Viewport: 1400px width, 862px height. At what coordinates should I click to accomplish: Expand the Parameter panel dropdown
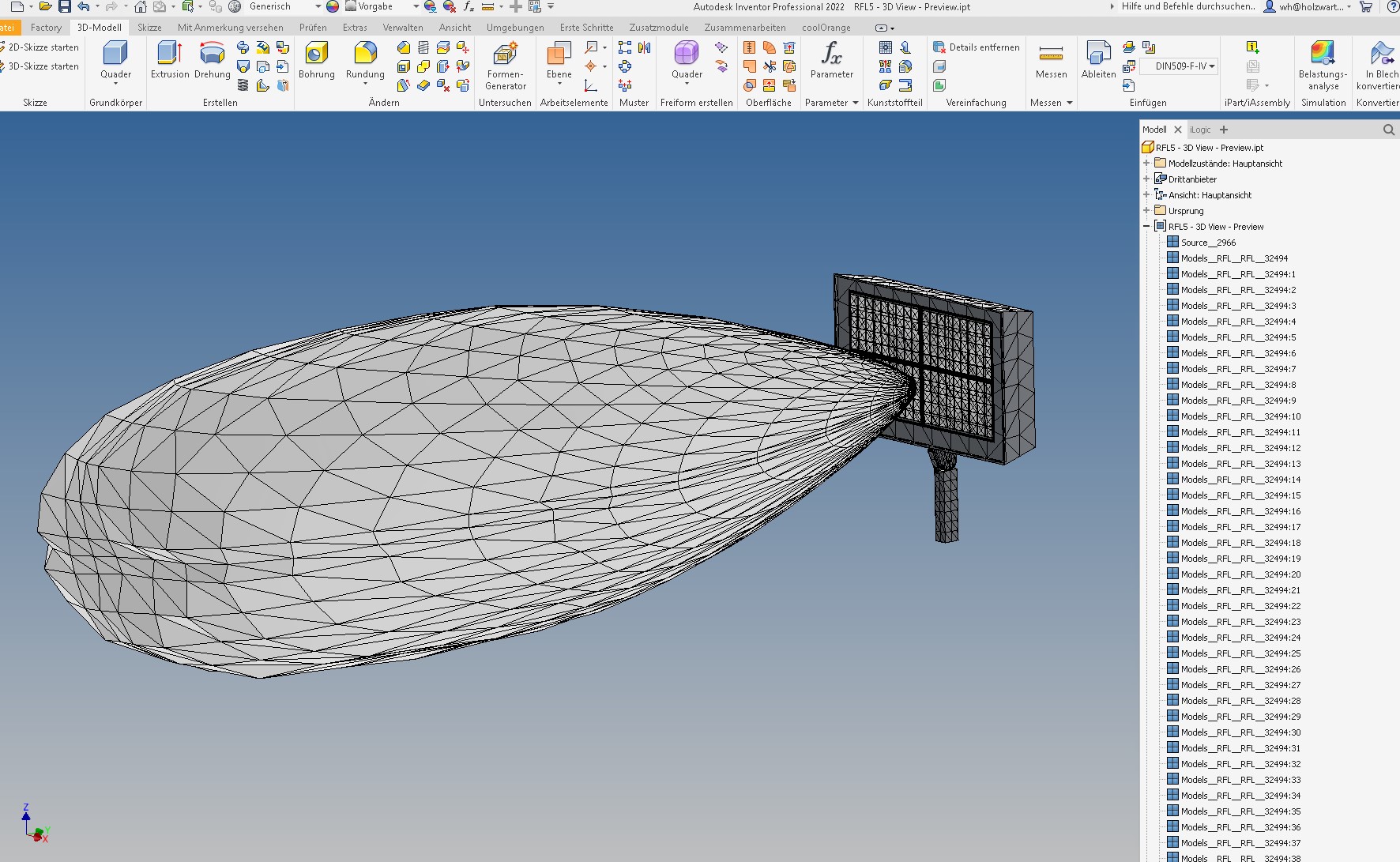(x=856, y=103)
